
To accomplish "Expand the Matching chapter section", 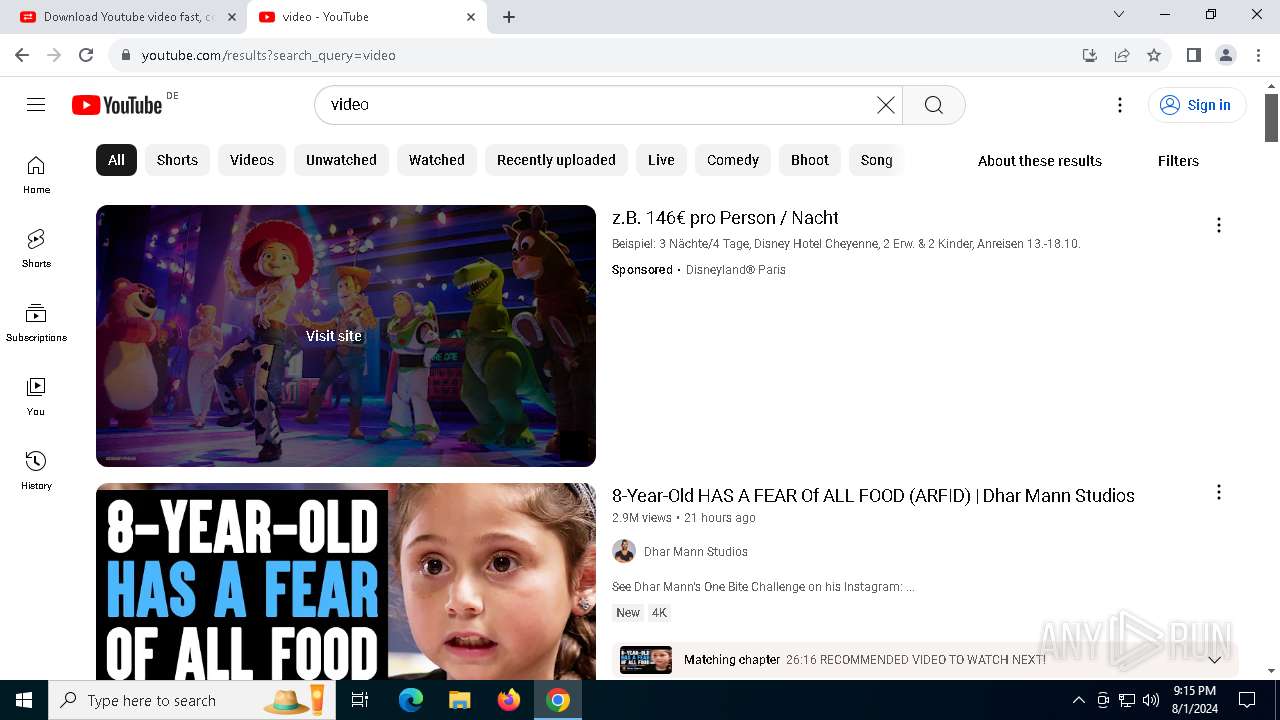I will click(1215, 660).
